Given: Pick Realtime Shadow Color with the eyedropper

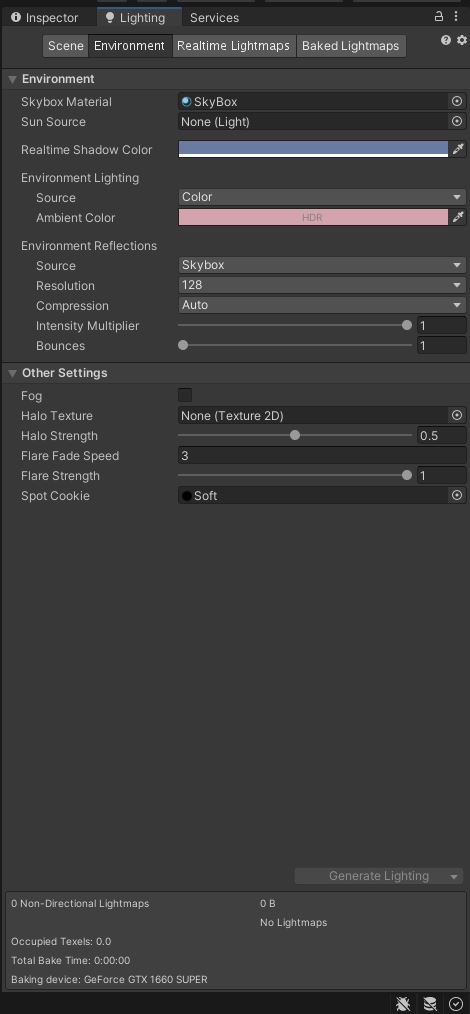Looking at the screenshot, I should [458, 149].
